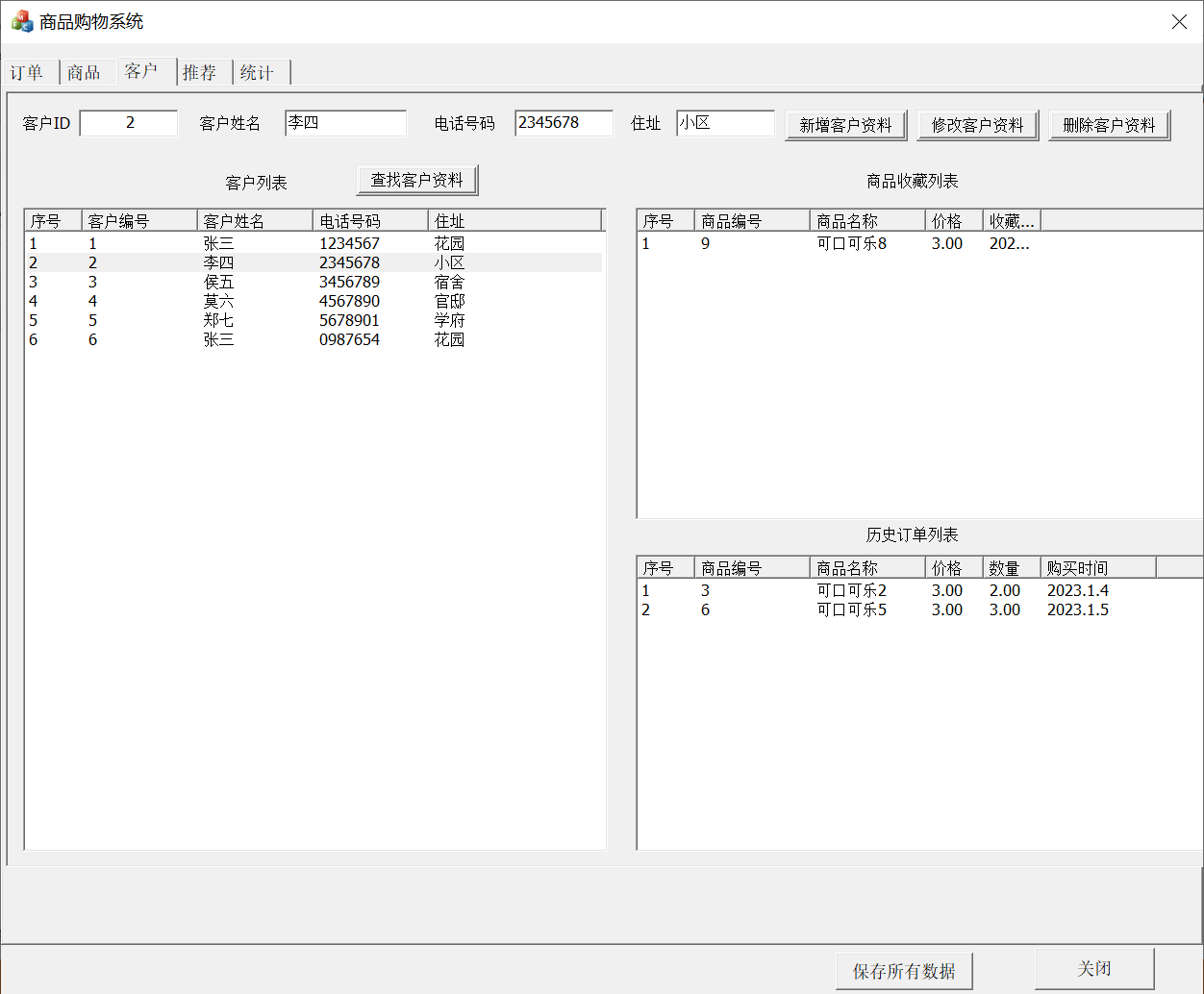
Task: Select customer row 侯五
Action: [314, 282]
